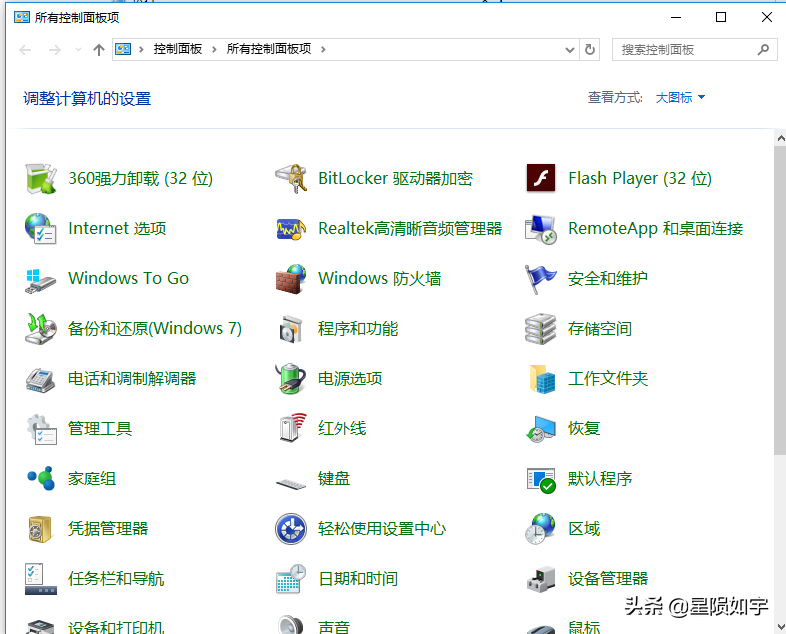Screen dimensions: 786x634
Task: Open the Internet 选项 globe icon
Action: (x=41, y=229)
